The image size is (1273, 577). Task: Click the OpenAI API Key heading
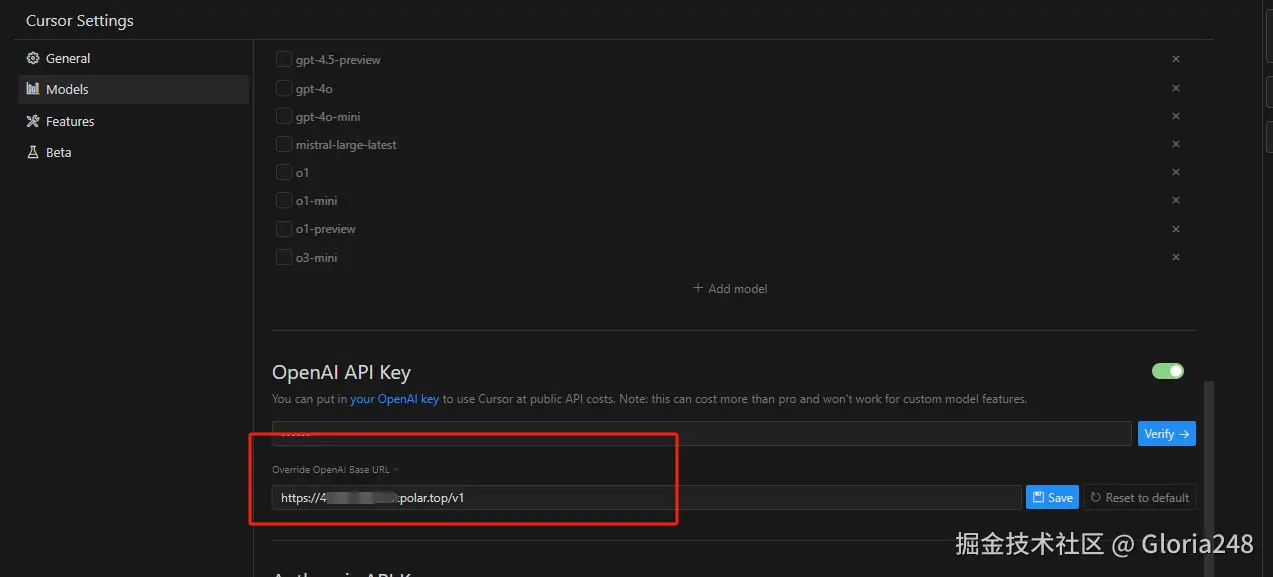click(341, 373)
